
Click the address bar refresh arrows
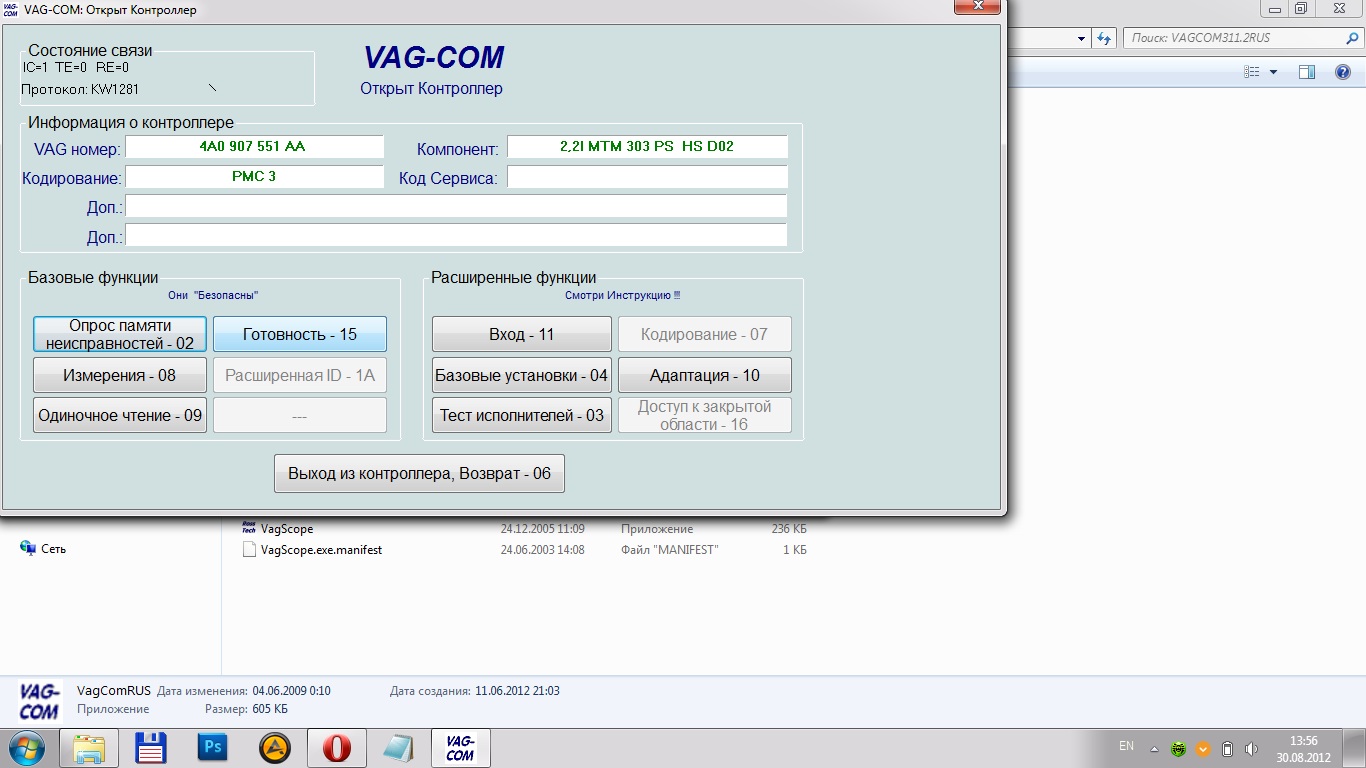pos(1104,38)
